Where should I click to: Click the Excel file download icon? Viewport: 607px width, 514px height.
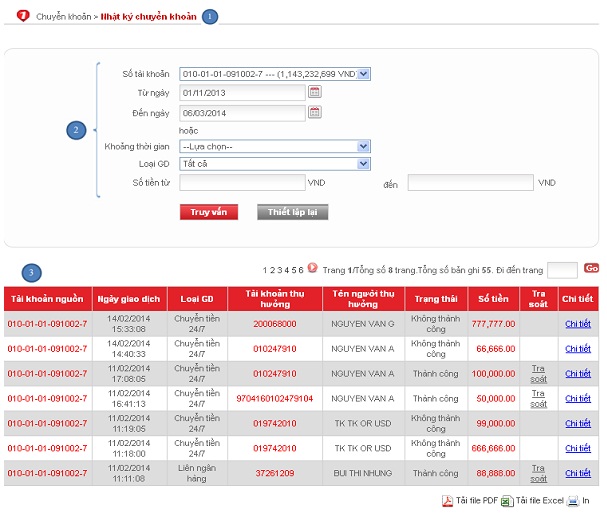(x=507, y=501)
